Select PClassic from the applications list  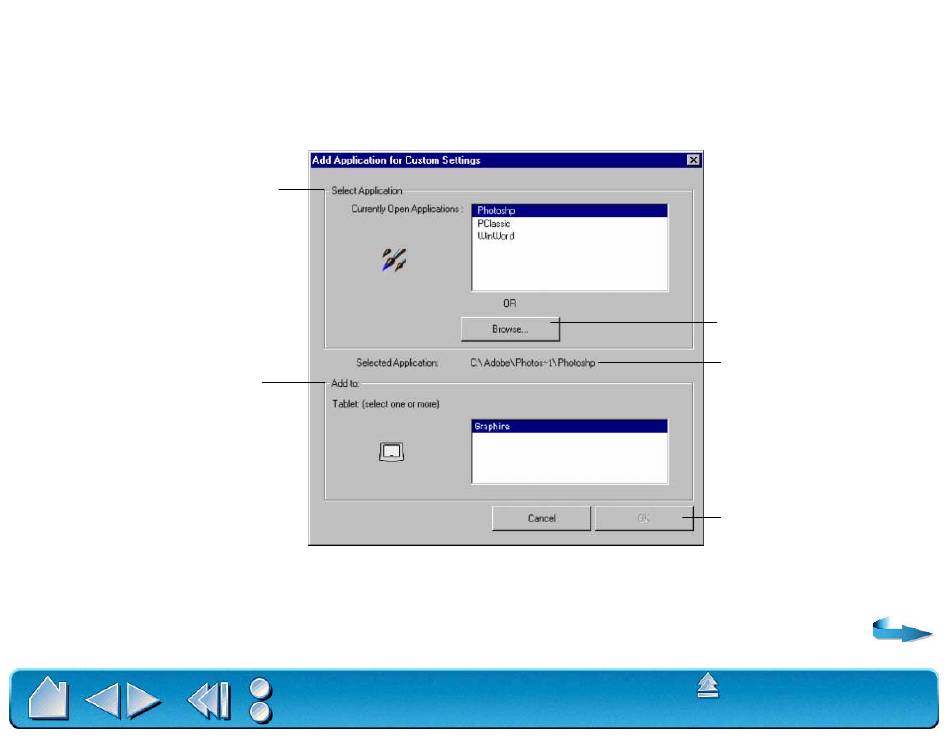pos(568,224)
